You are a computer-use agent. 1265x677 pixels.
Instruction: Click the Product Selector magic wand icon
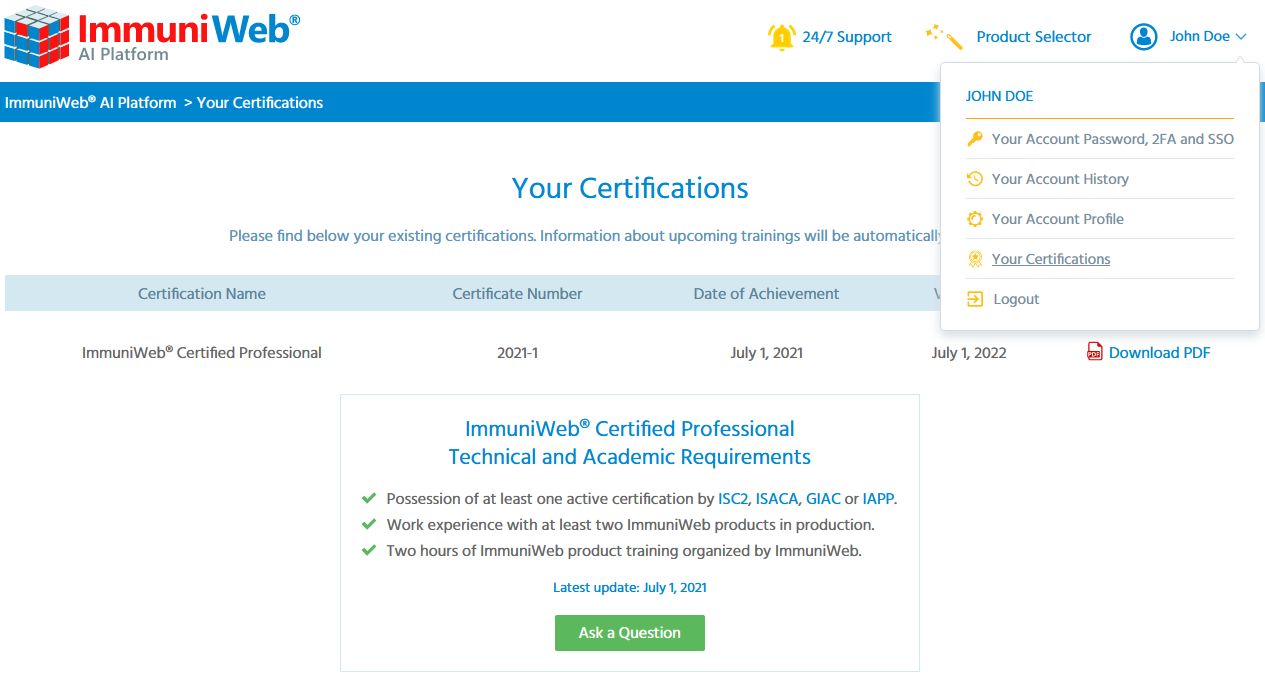tap(944, 37)
